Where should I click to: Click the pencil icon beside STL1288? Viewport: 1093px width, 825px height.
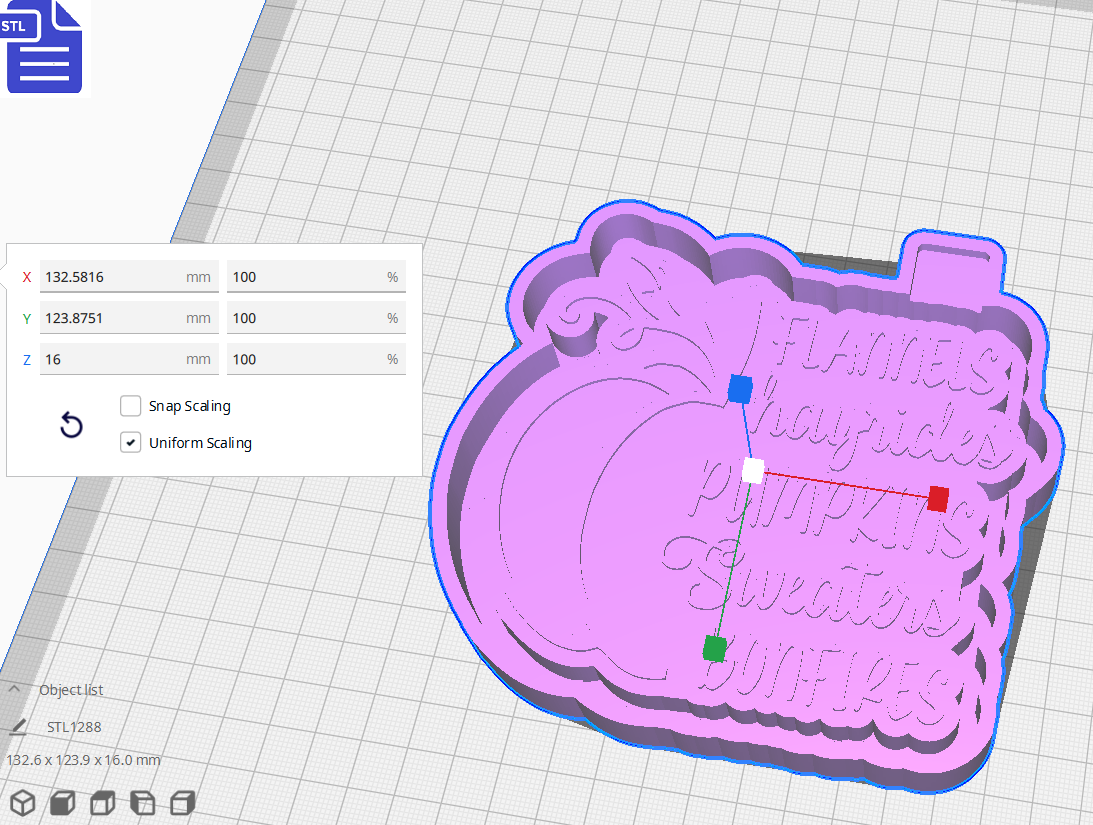(21, 726)
